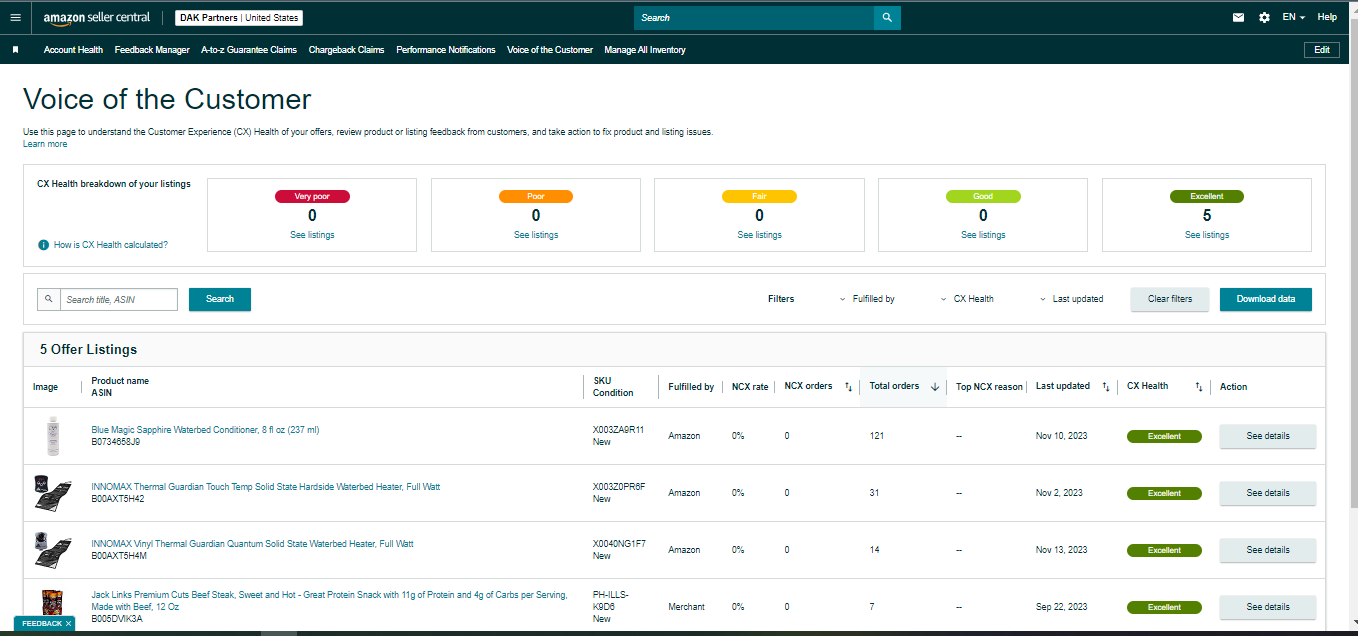Open Performance Notifications
Image resolution: width=1358 pixels, height=636 pixels.
click(x=446, y=50)
